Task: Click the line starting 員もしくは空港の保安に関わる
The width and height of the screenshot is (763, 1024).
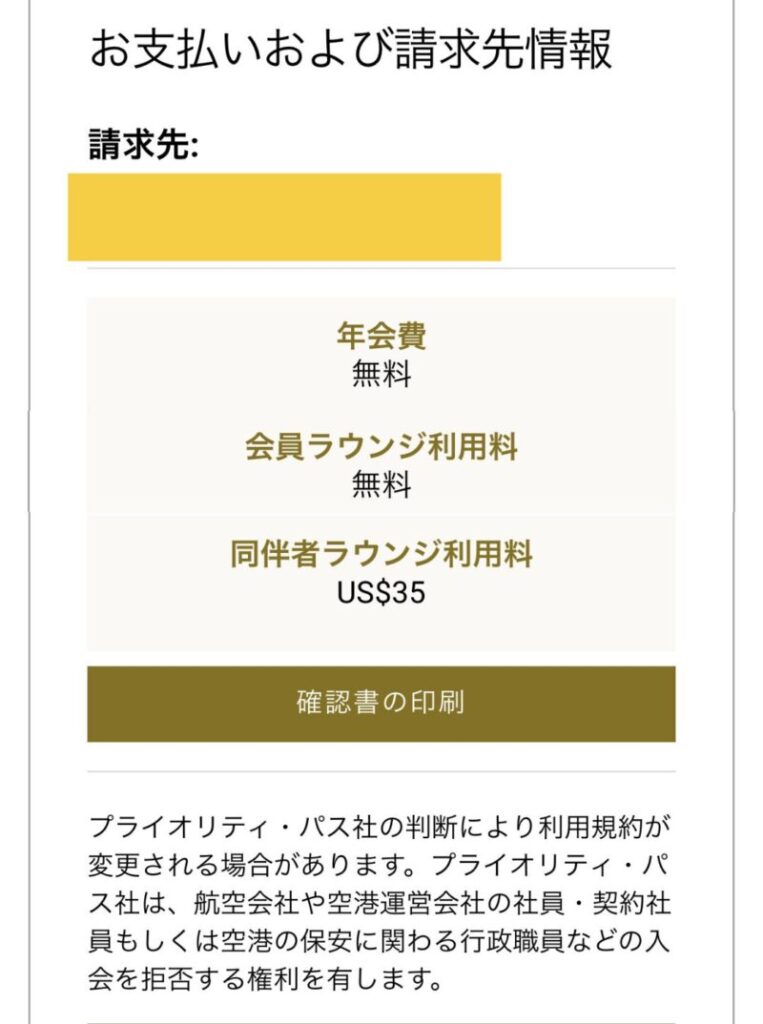Action: point(380,943)
